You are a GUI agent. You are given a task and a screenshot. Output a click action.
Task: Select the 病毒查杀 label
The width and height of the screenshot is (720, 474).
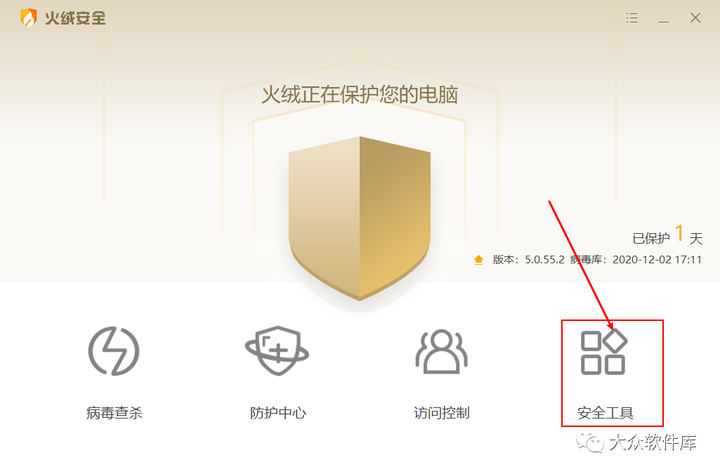pos(114,413)
